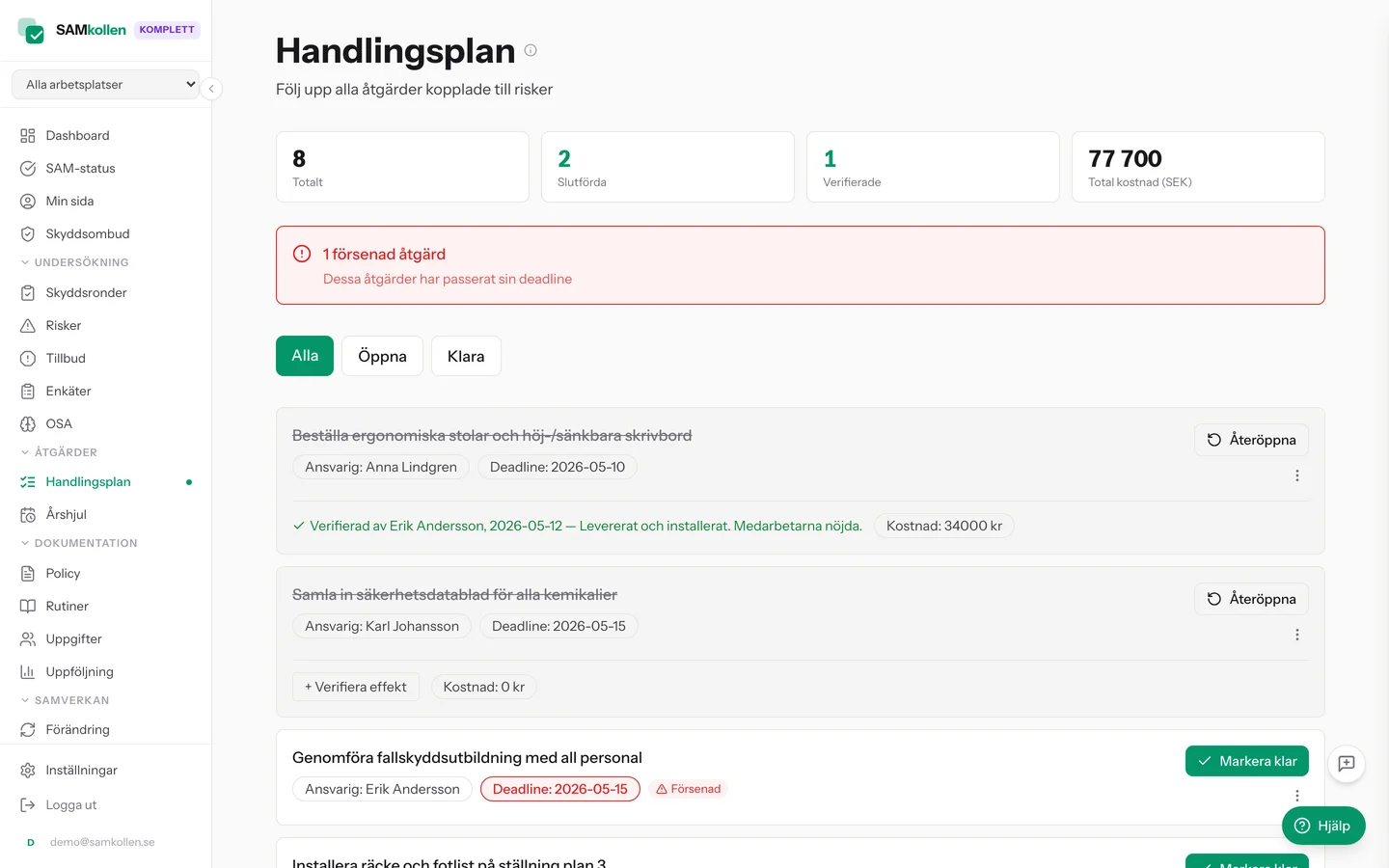Click the Totalt 8 summary card
1389x868 pixels.
[402, 167]
